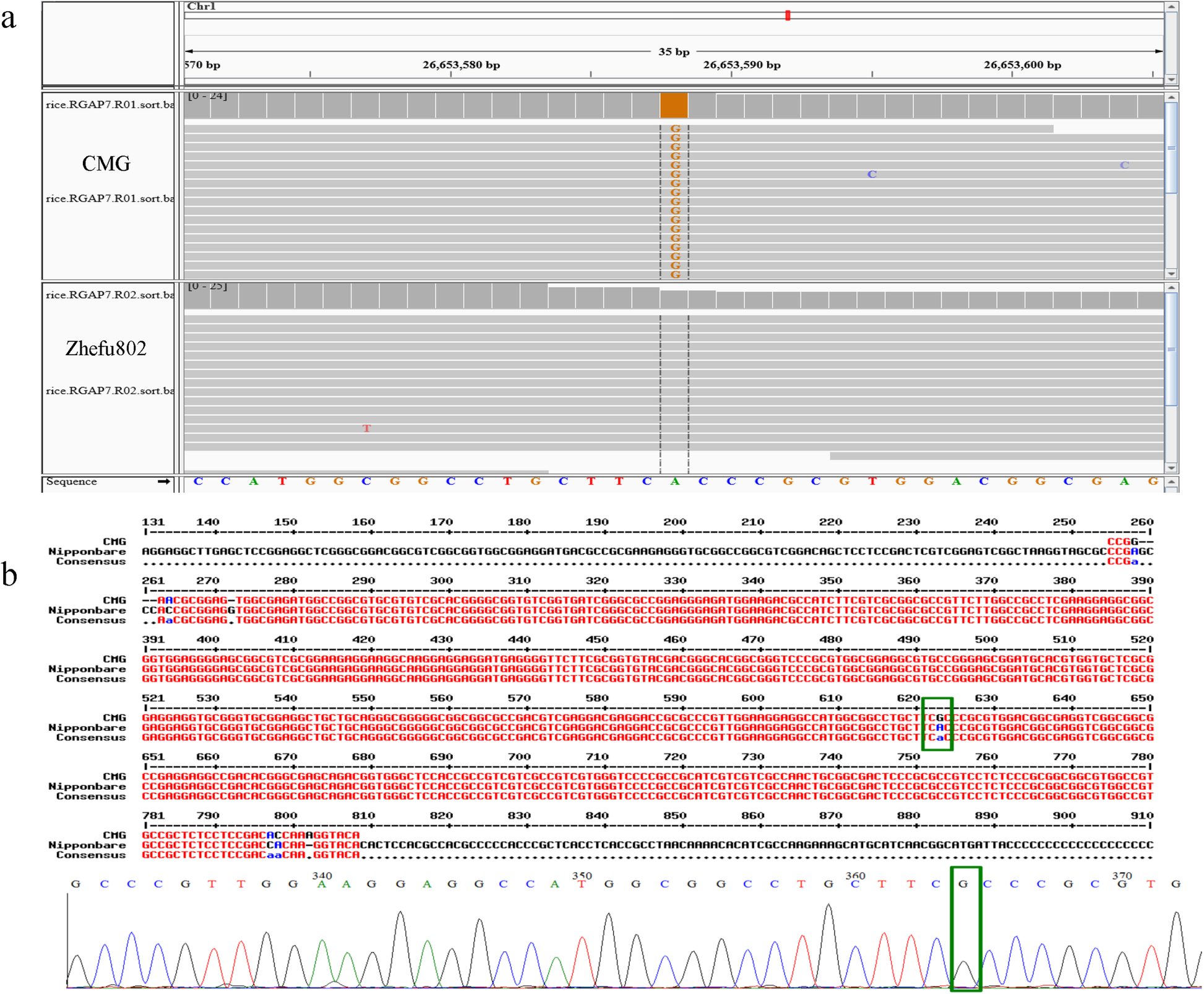Viewport: 1204px width, 994px height.
Task: Click the Zhefu802 sample label
Action: point(106,348)
